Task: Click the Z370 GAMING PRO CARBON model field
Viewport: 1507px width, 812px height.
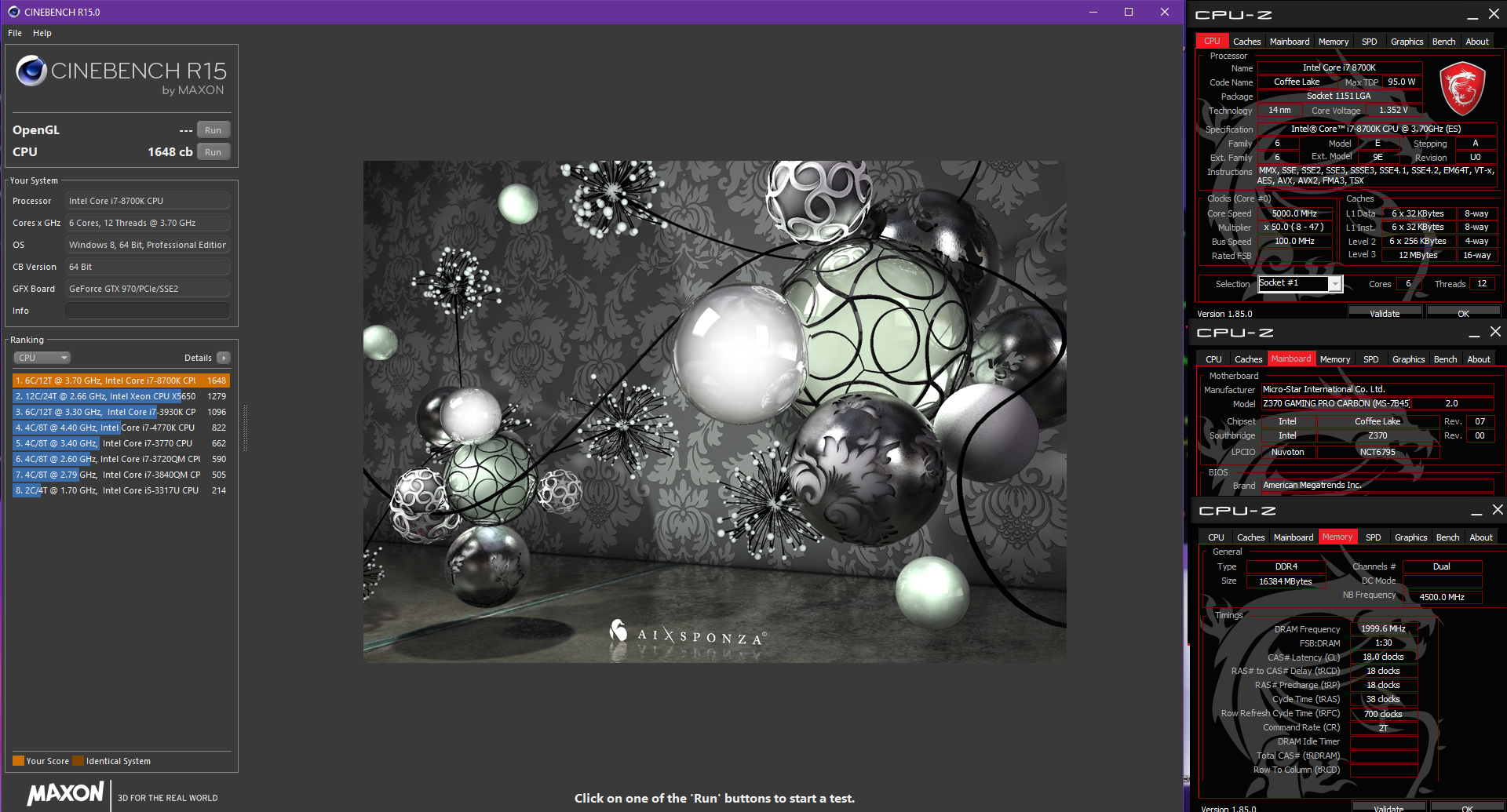Action: coord(1336,403)
